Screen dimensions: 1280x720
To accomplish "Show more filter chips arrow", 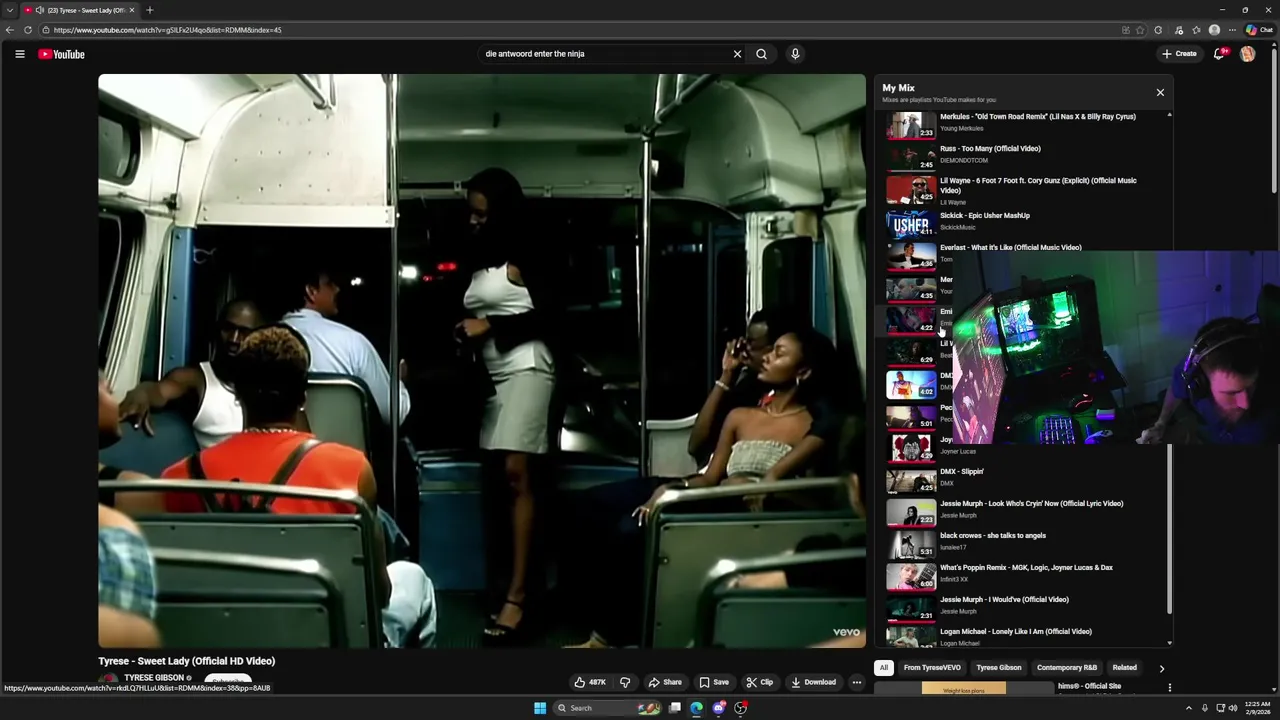I will 1161,668.
